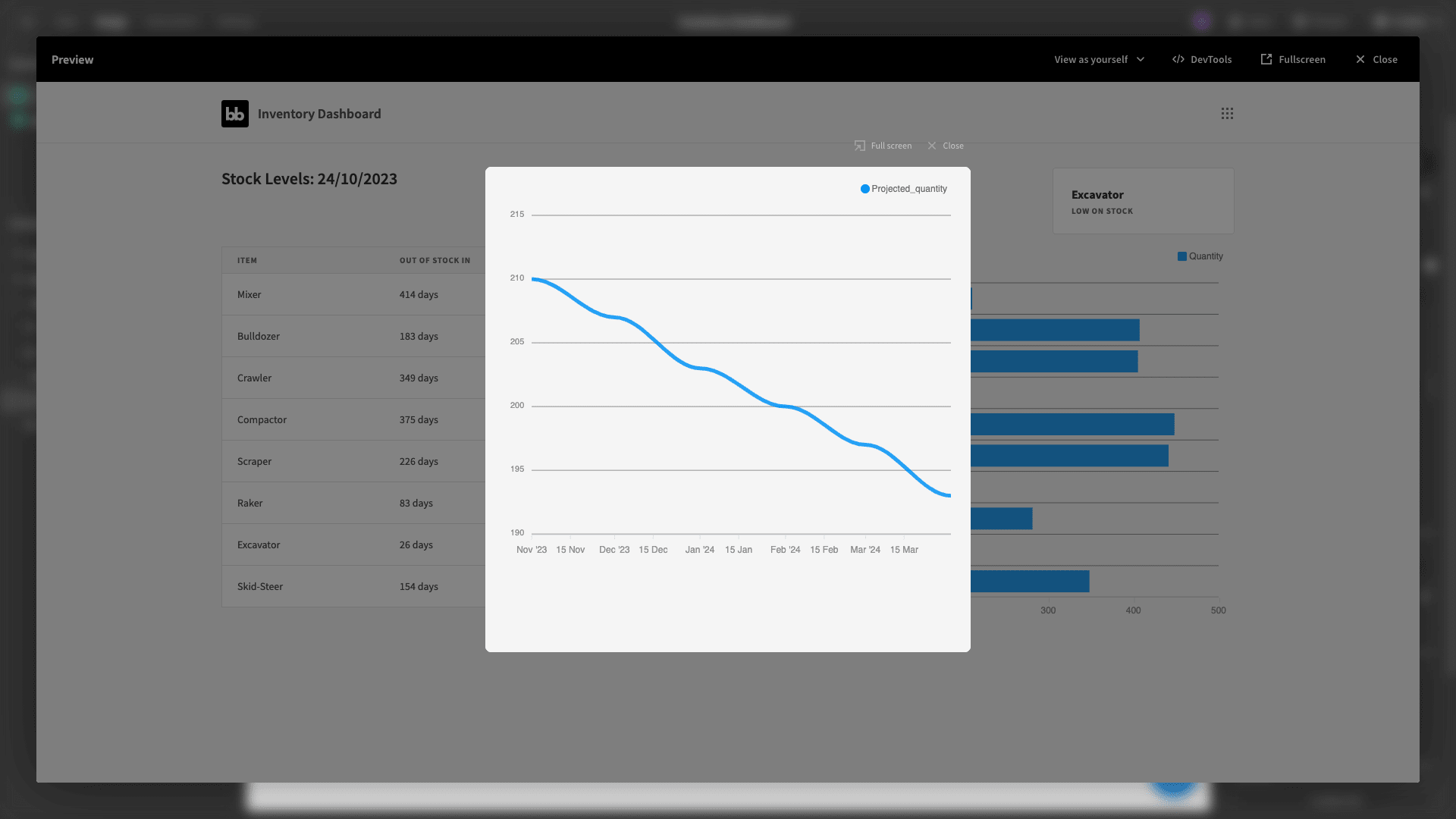Screen dimensions: 1456x819
Task: Click the 83 days cell
Action: click(416, 503)
